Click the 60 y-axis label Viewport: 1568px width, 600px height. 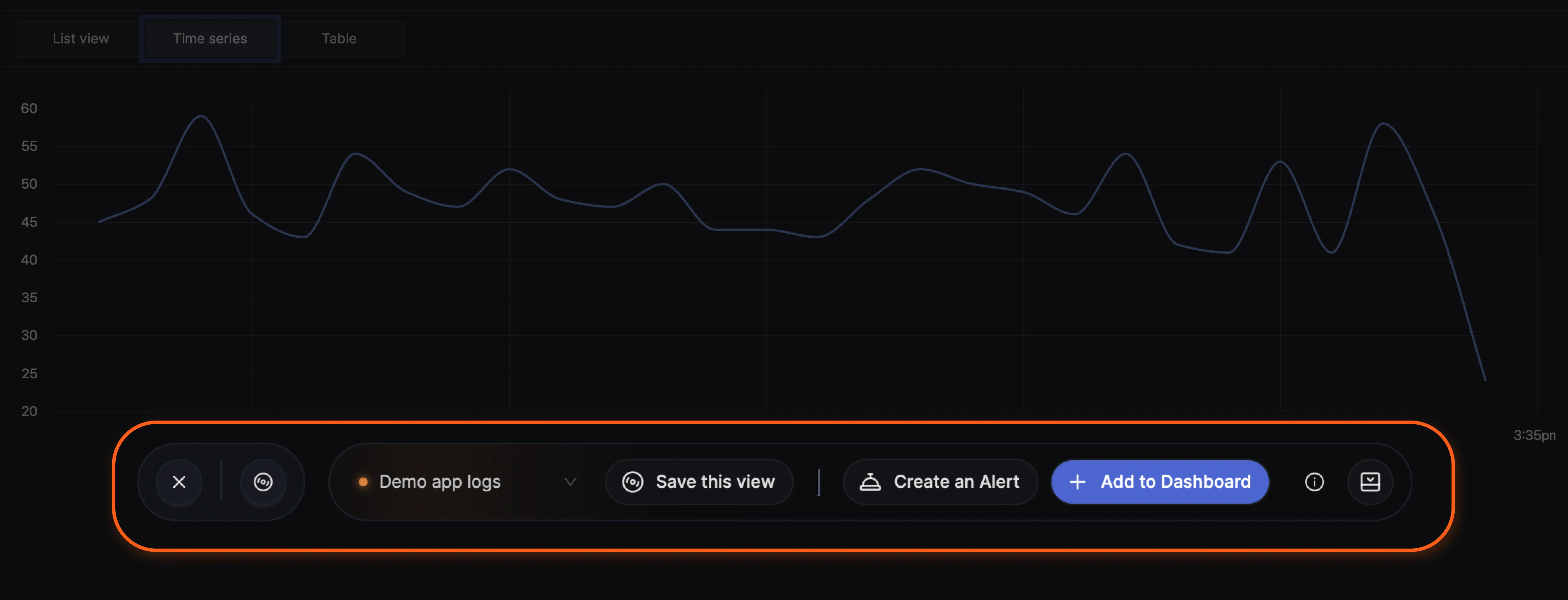(x=29, y=108)
